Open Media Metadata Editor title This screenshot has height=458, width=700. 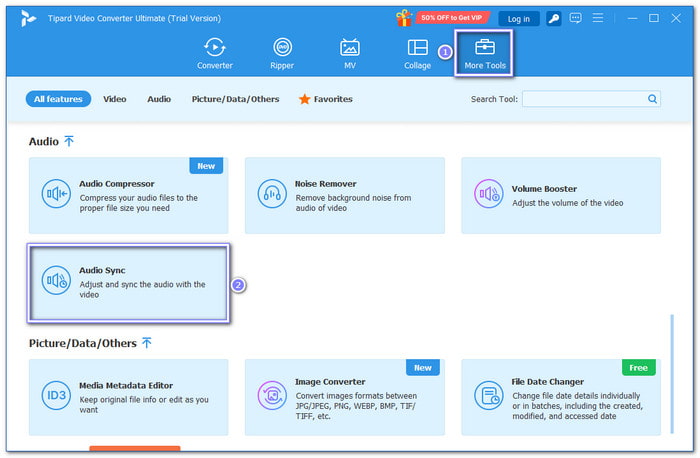(x=126, y=385)
